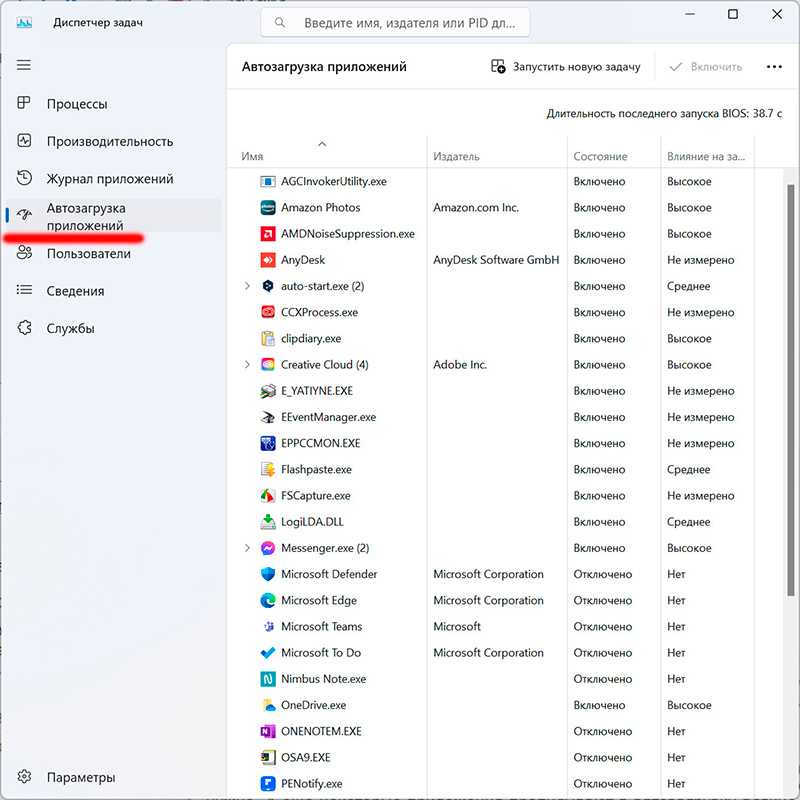800x800 pixels.
Task: Click the Amazon Photos app icon
Action: [x=267, y=208]
